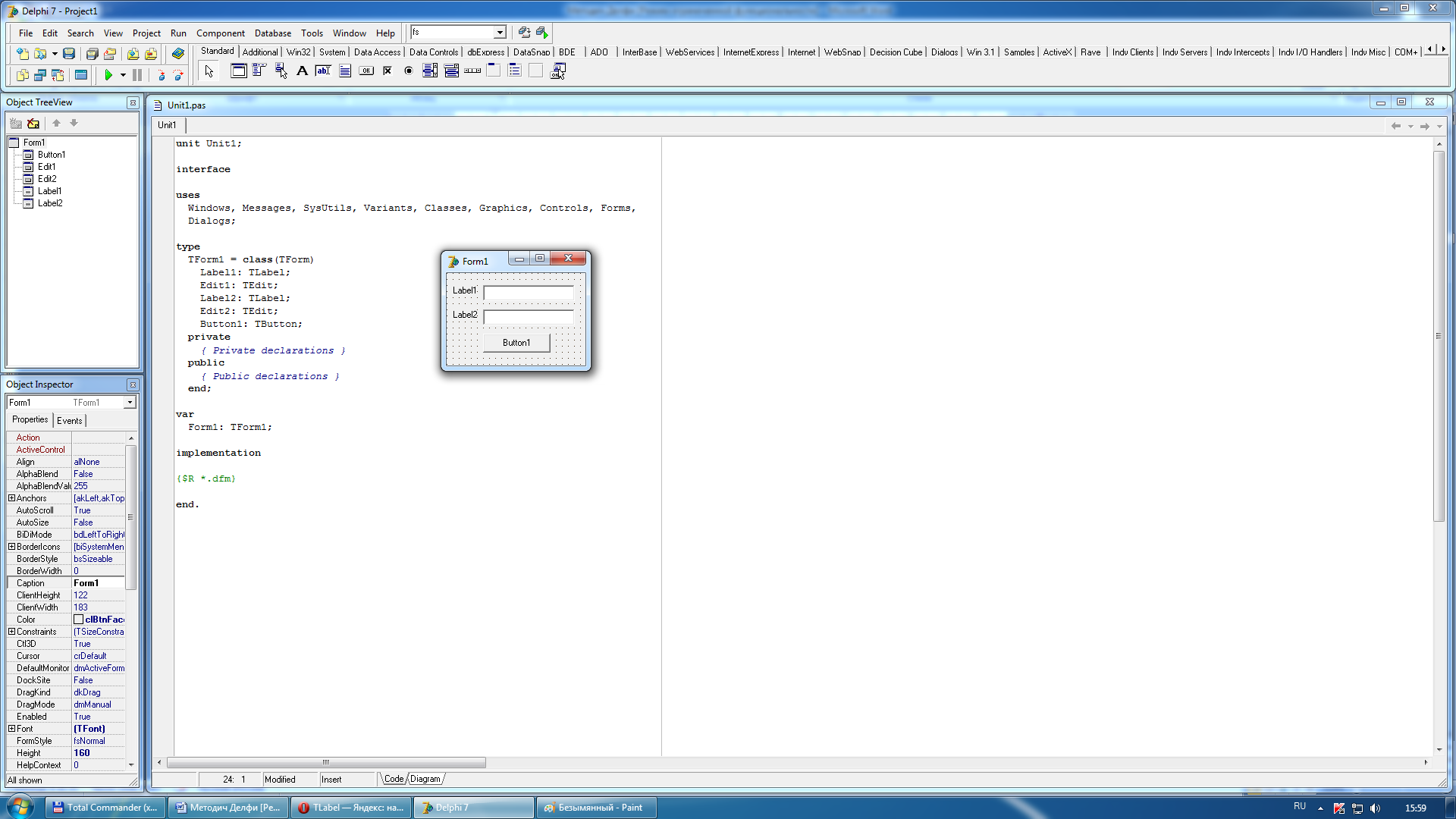
Task: Open the desktop layout combo box dropdown
Action: [x=500, y=33]
